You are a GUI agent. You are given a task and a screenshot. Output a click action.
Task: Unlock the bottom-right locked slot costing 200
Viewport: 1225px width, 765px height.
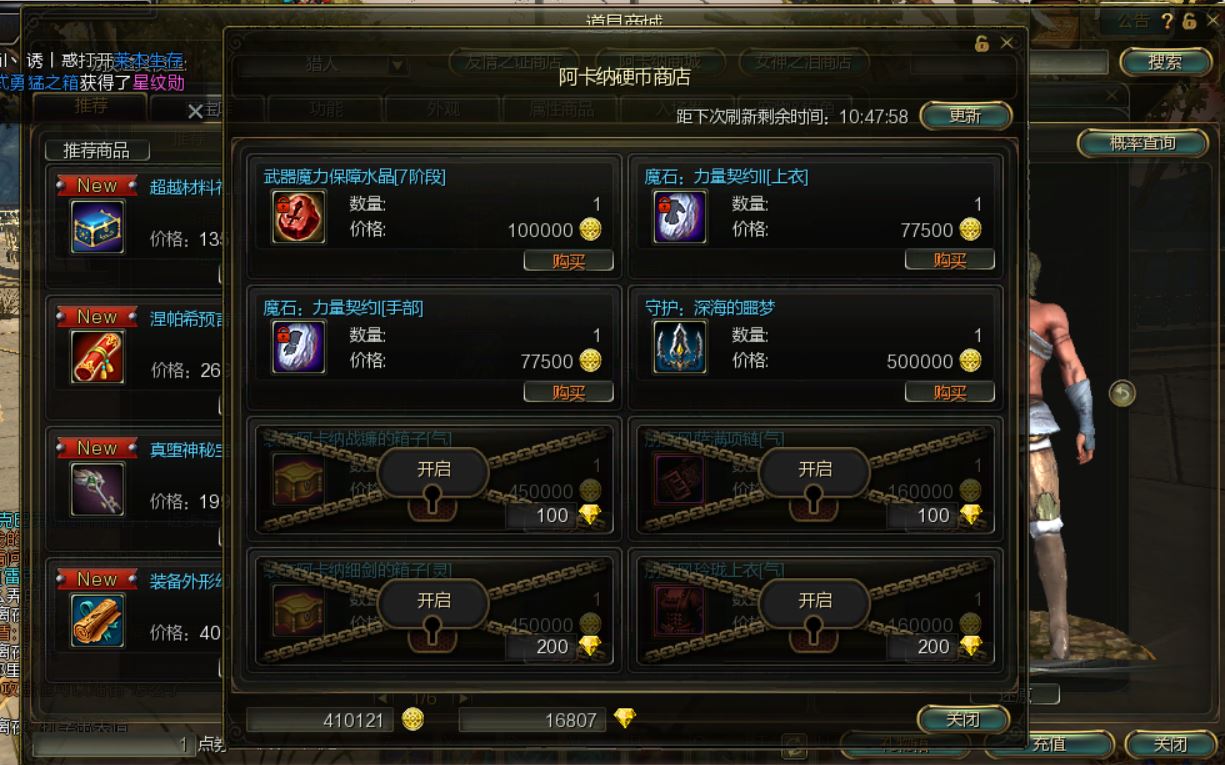pos(815,600)
